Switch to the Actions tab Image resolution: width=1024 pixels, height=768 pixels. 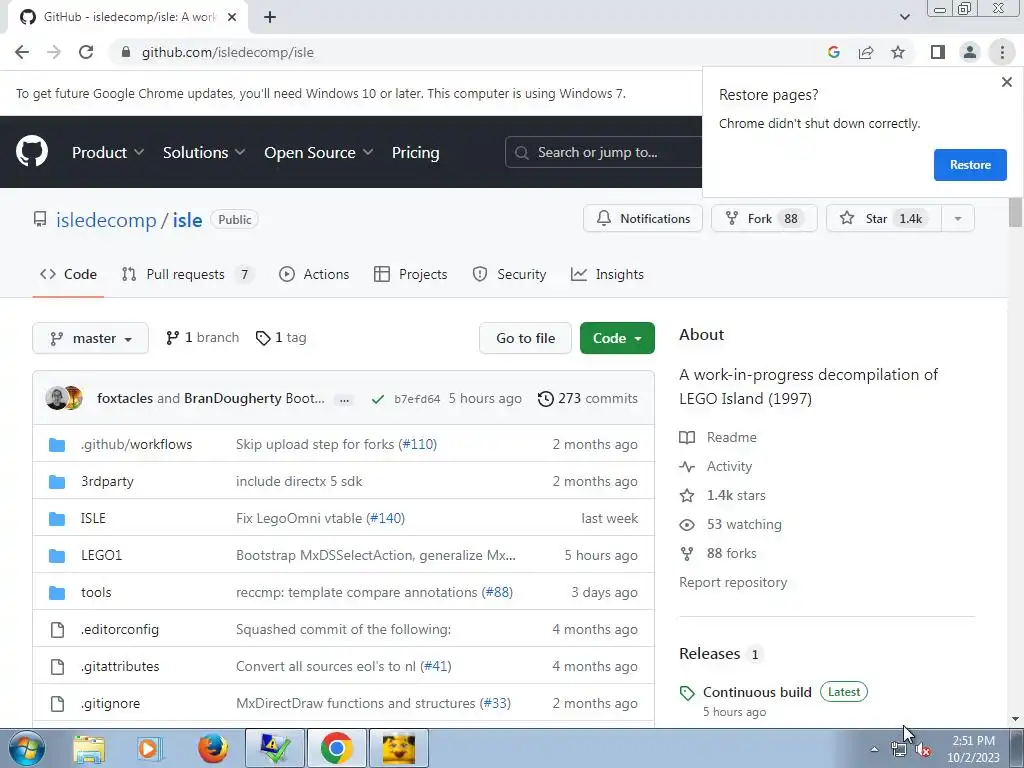[314, 274]
